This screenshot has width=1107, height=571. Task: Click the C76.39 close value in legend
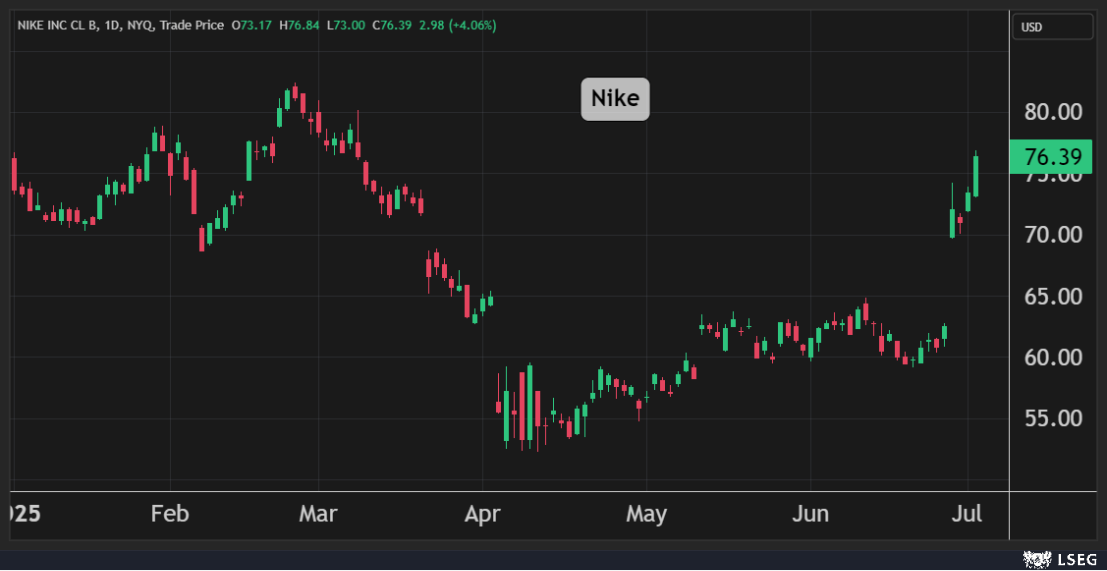tap(395, 25)
